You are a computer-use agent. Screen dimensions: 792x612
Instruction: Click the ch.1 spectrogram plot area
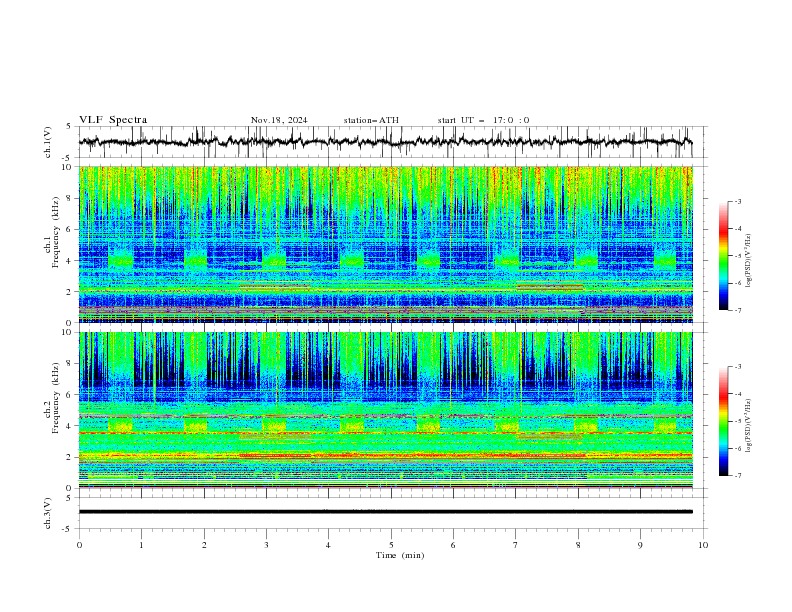(386, 244)
